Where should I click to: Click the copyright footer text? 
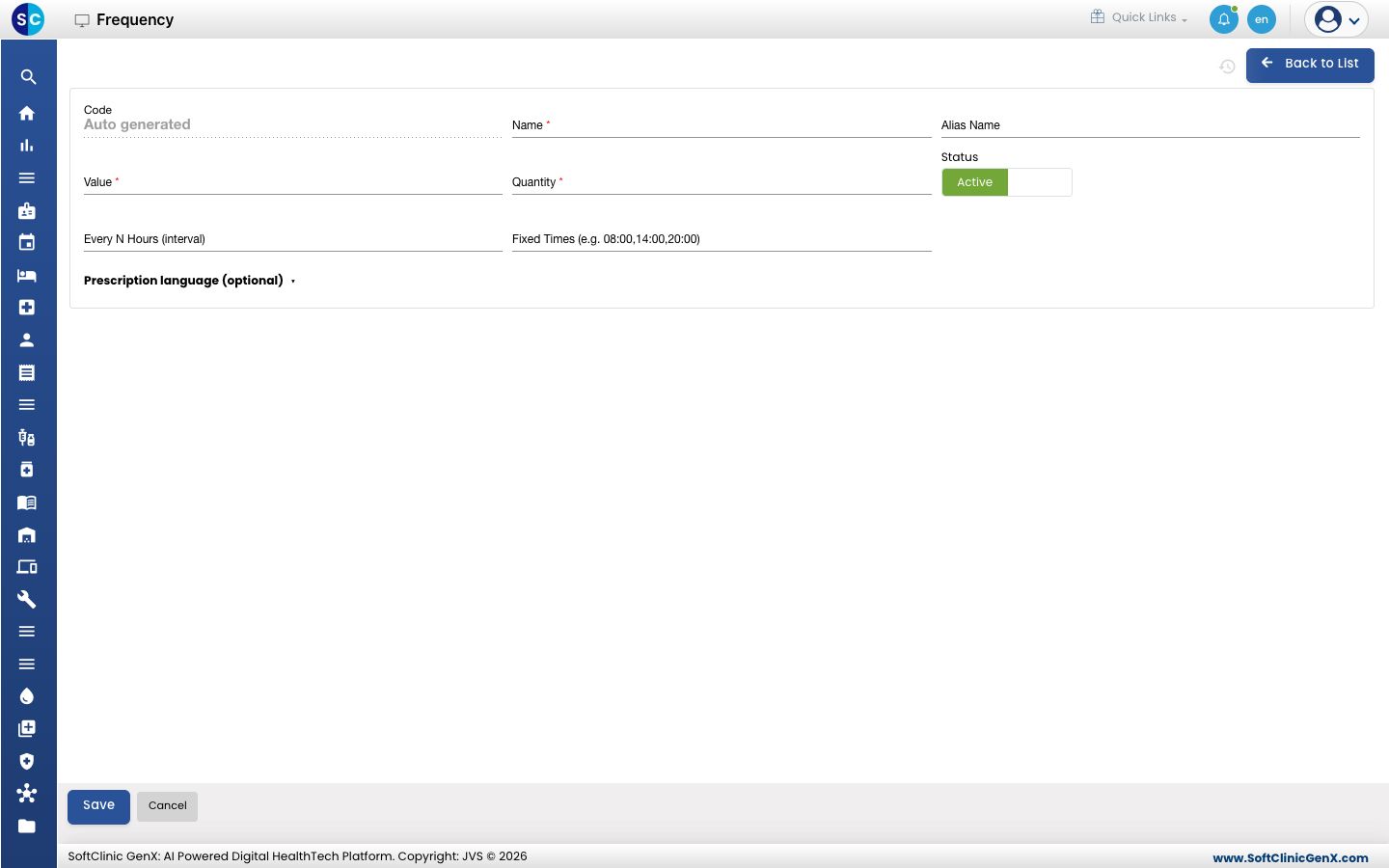tap(297, 856)
